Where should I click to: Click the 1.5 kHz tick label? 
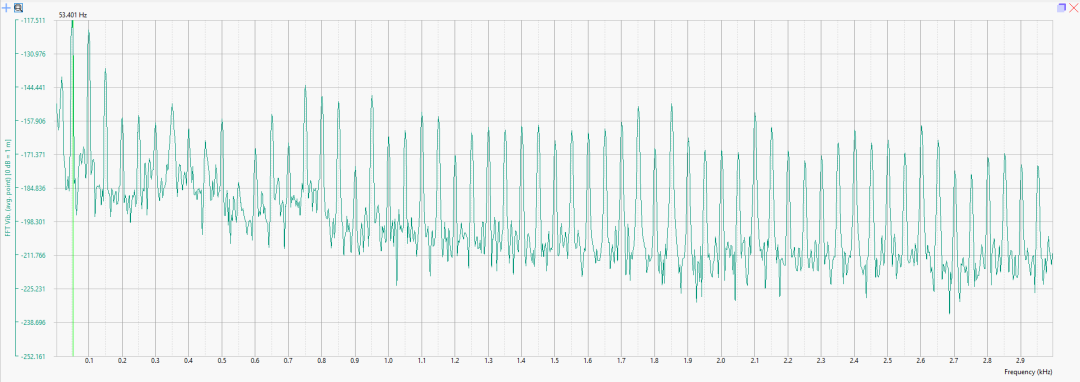[554, 361]
